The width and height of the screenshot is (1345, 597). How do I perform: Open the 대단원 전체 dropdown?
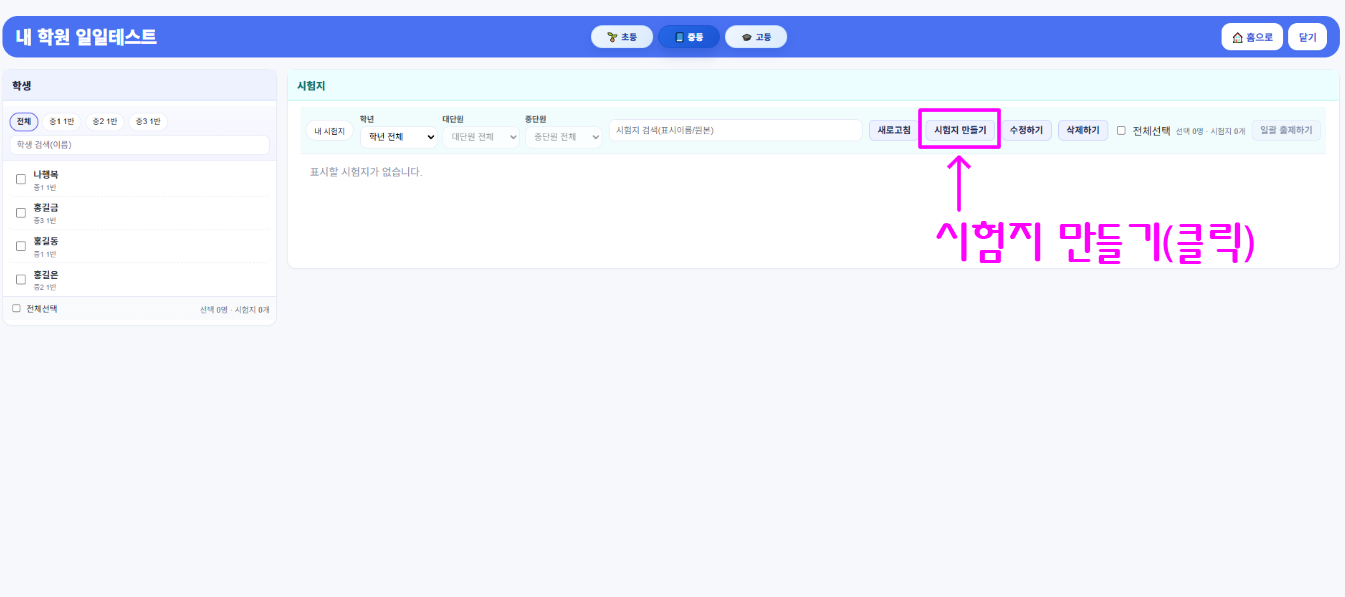click(x=481, y=136)
